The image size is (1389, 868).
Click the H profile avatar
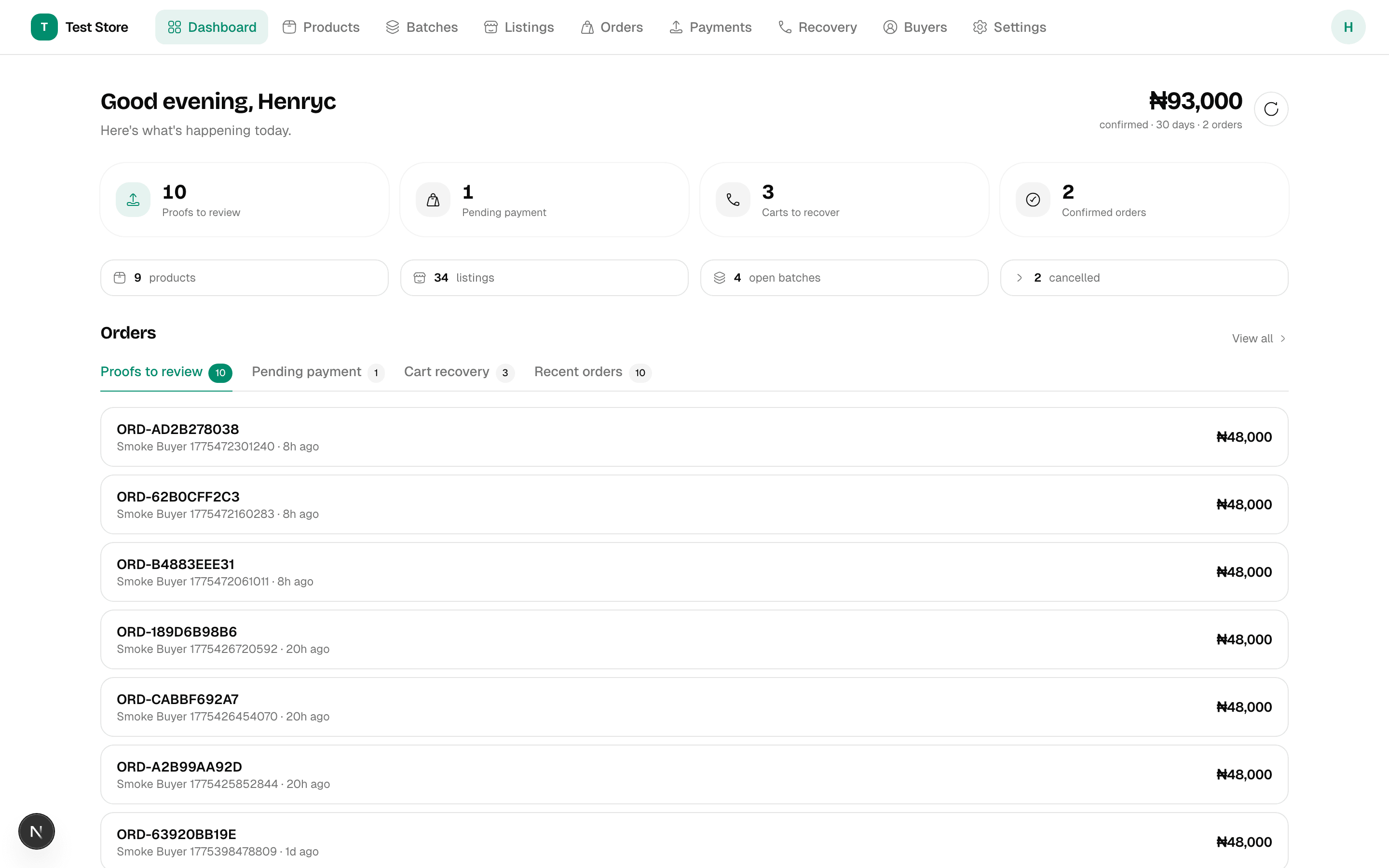(x=1348, y=27)
